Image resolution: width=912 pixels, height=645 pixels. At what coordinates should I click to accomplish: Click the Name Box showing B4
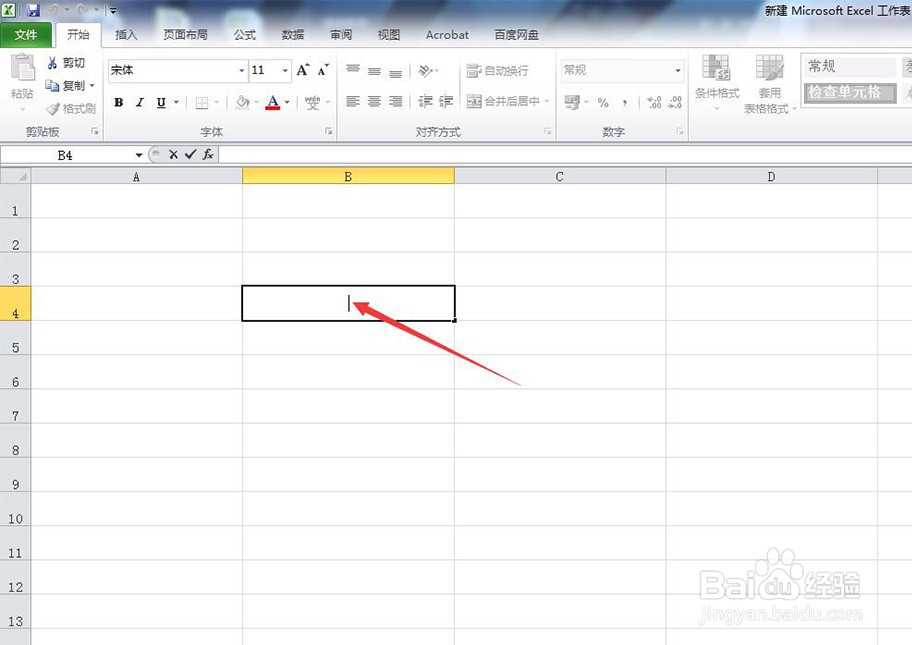pos(65,155)
